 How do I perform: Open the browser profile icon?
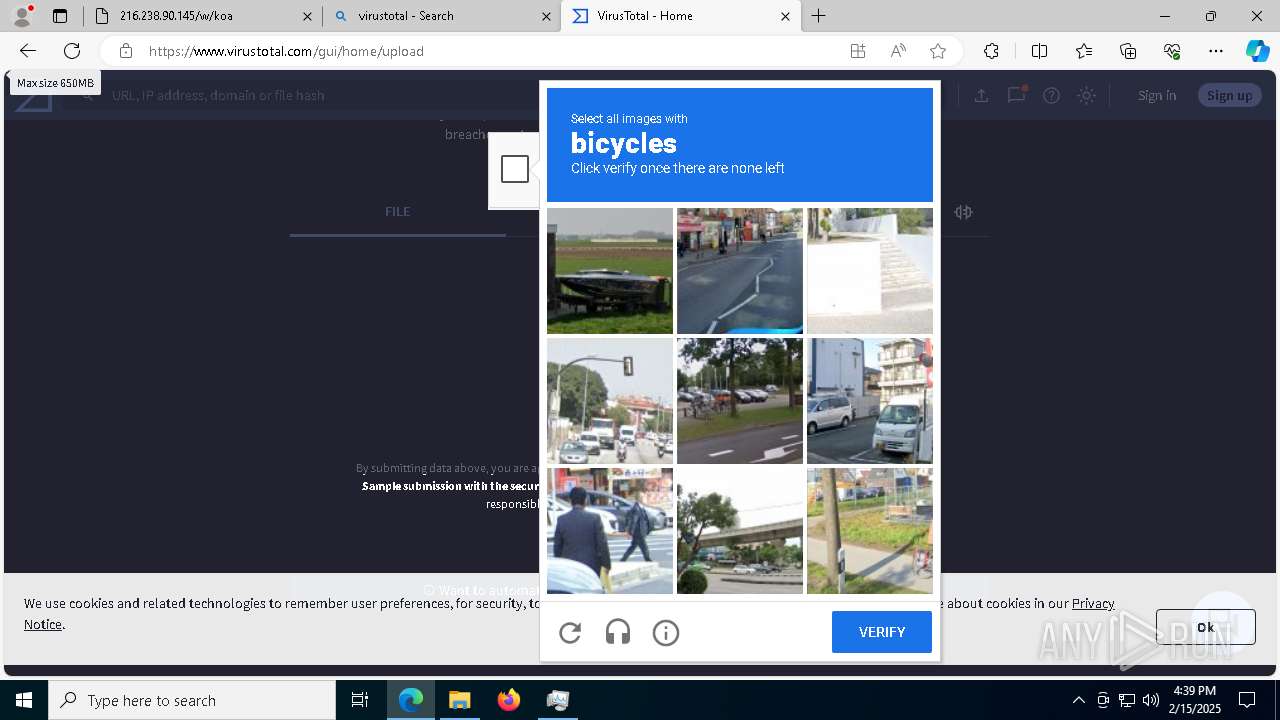22,16
